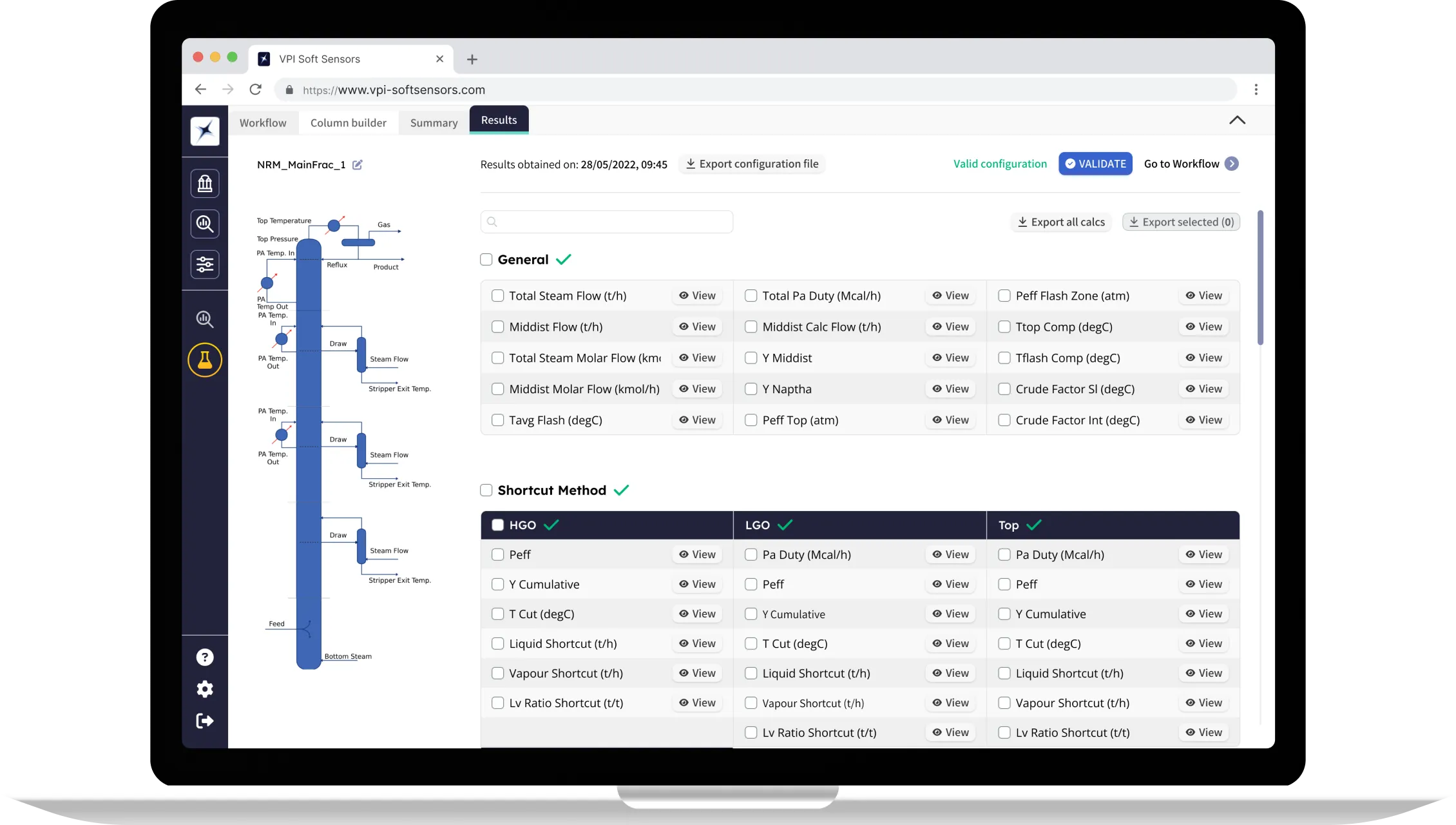
Task: Check the Peff Flash Zone checkbox
Action: pos(1003,295)
